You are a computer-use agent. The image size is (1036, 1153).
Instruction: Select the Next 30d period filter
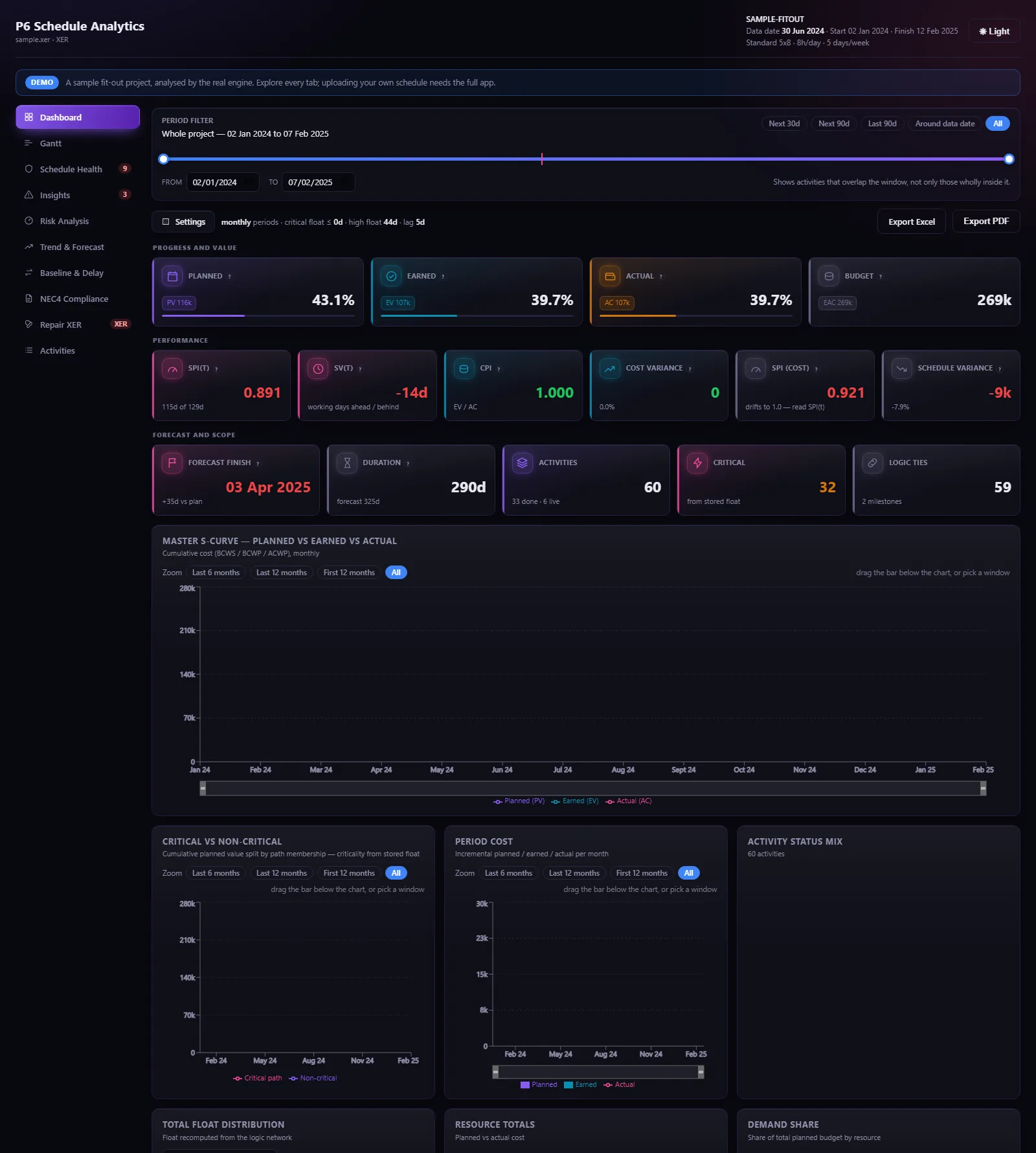[x=784, y=124]
